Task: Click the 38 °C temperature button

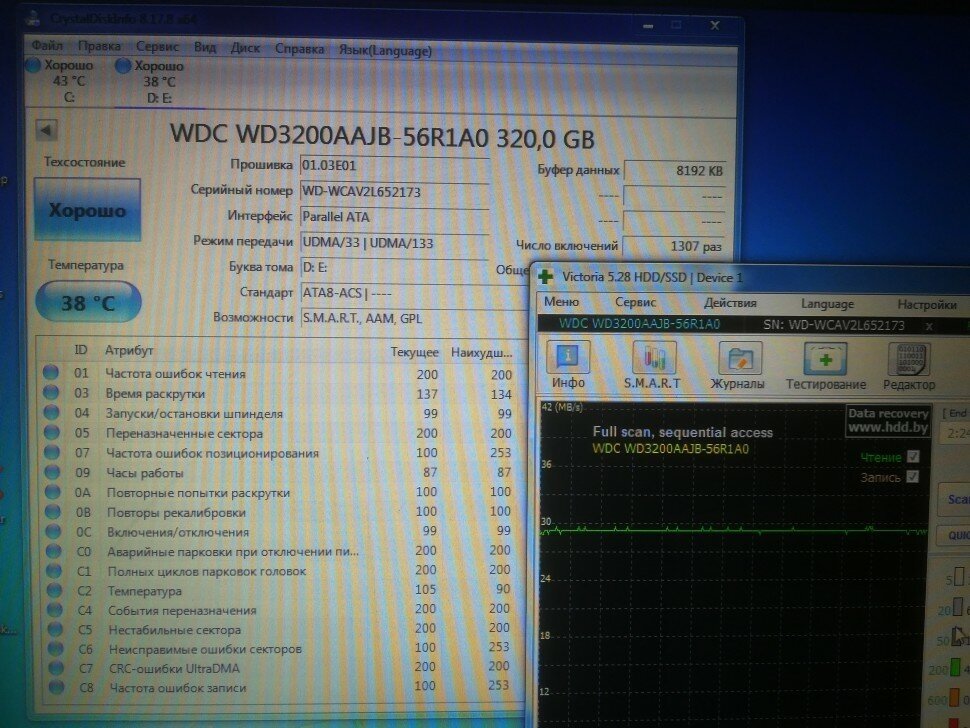Action: pyautogui.click(x=88, y=302)
